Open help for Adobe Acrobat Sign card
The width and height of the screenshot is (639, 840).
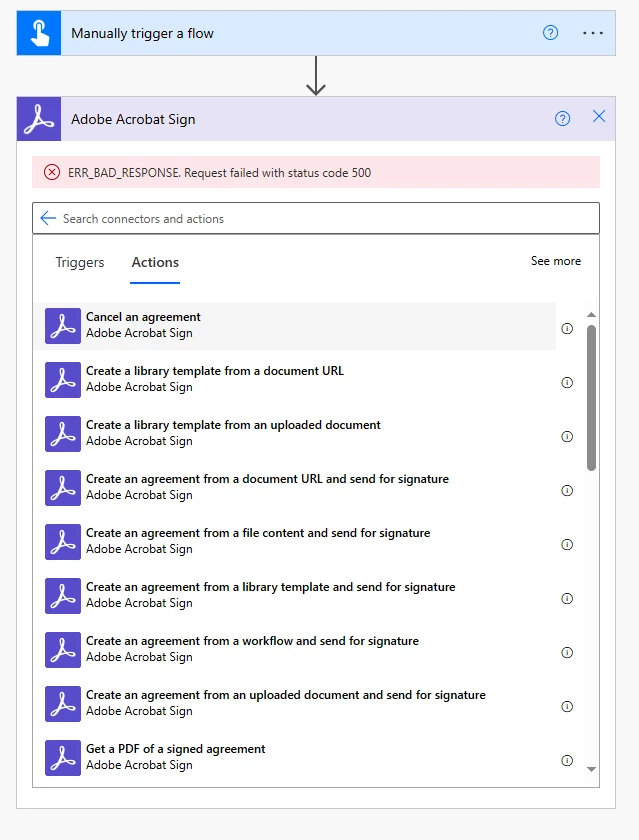pyautogui.click(x=562, y=118)
